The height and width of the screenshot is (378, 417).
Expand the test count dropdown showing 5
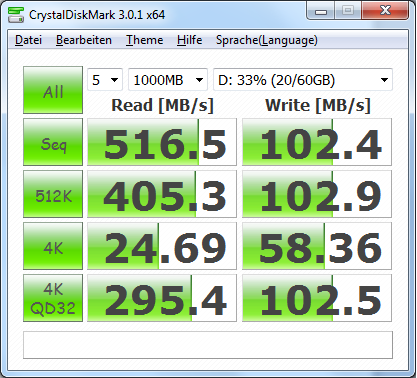(105, 80)
